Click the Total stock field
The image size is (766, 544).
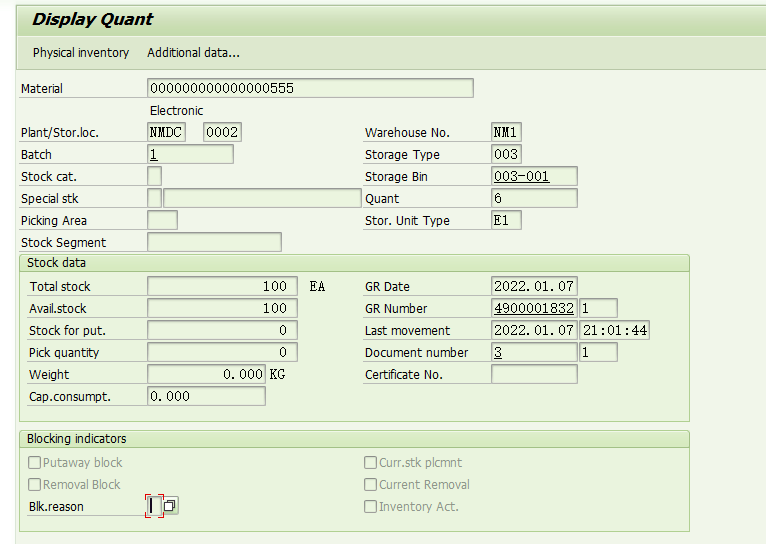pos(222,286)
